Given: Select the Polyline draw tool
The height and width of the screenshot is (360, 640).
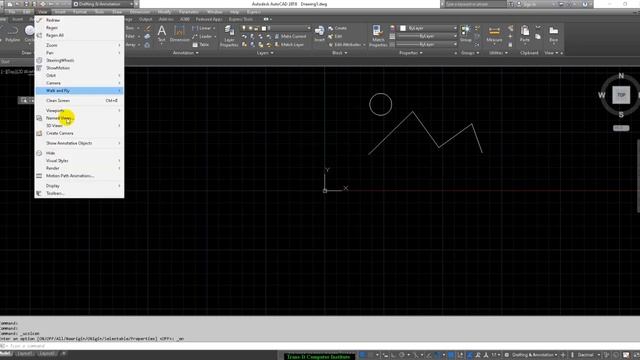Looking at the screenshot, I should [12, 33].
